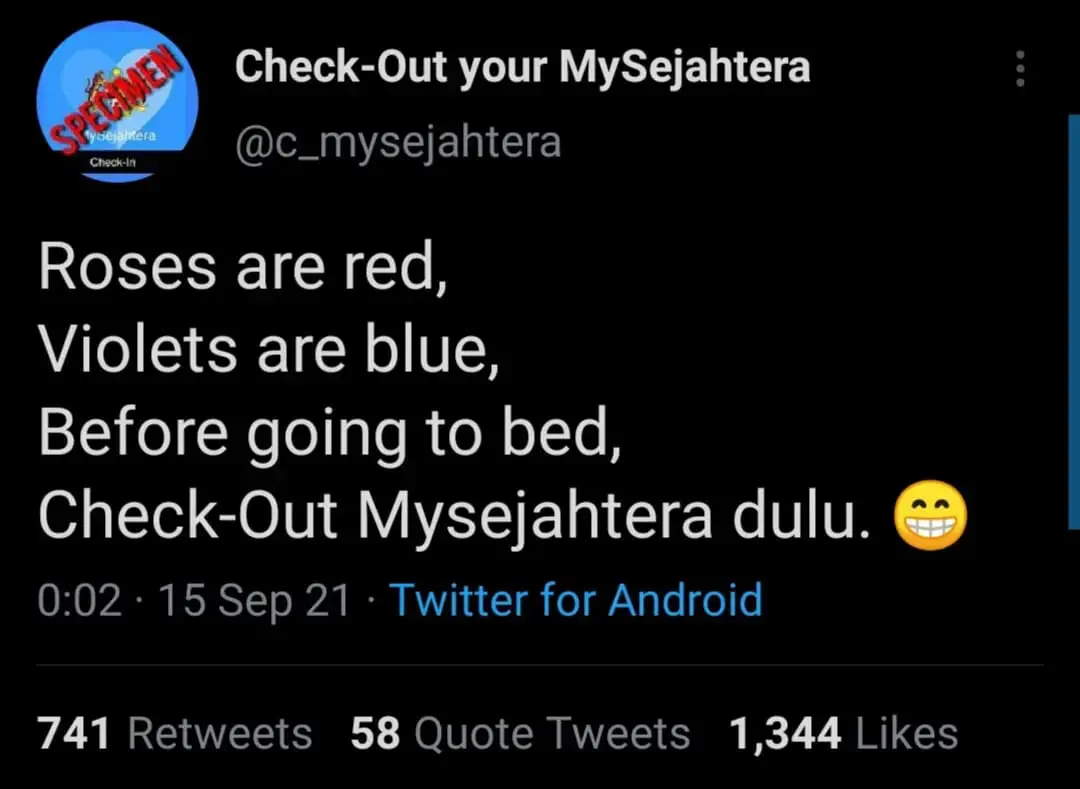
Task: Select the line Roses are red
Action: click(x=243, y=266)
